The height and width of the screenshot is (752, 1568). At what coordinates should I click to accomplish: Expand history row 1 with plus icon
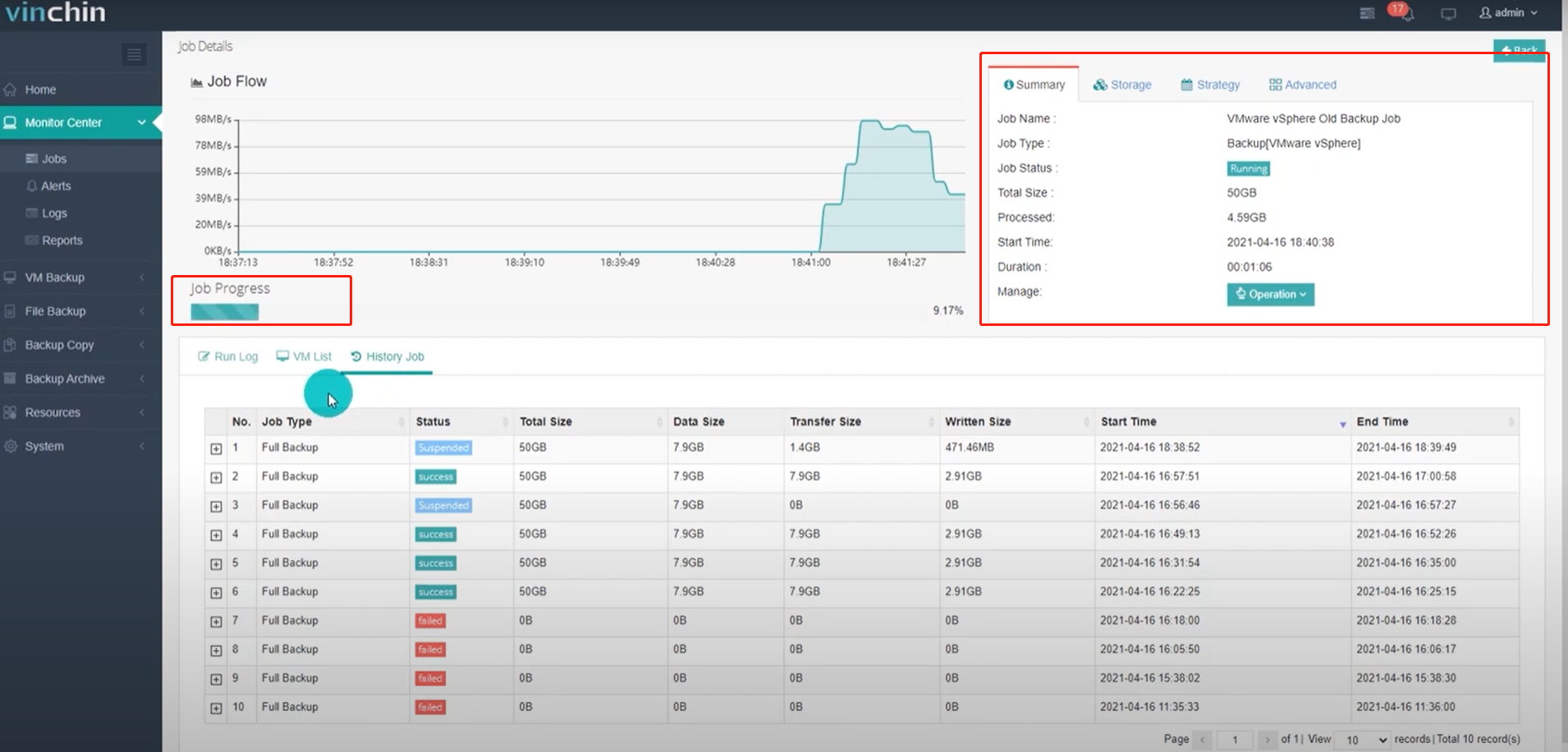(216, 449)
